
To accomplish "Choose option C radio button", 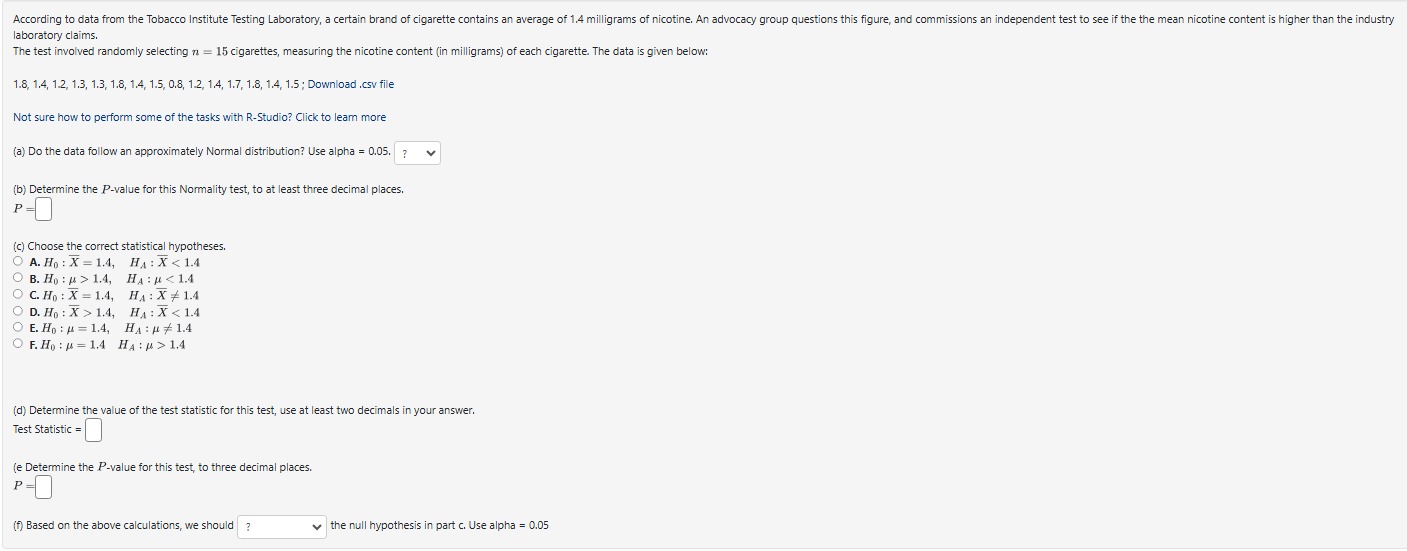I will point(19,295).
